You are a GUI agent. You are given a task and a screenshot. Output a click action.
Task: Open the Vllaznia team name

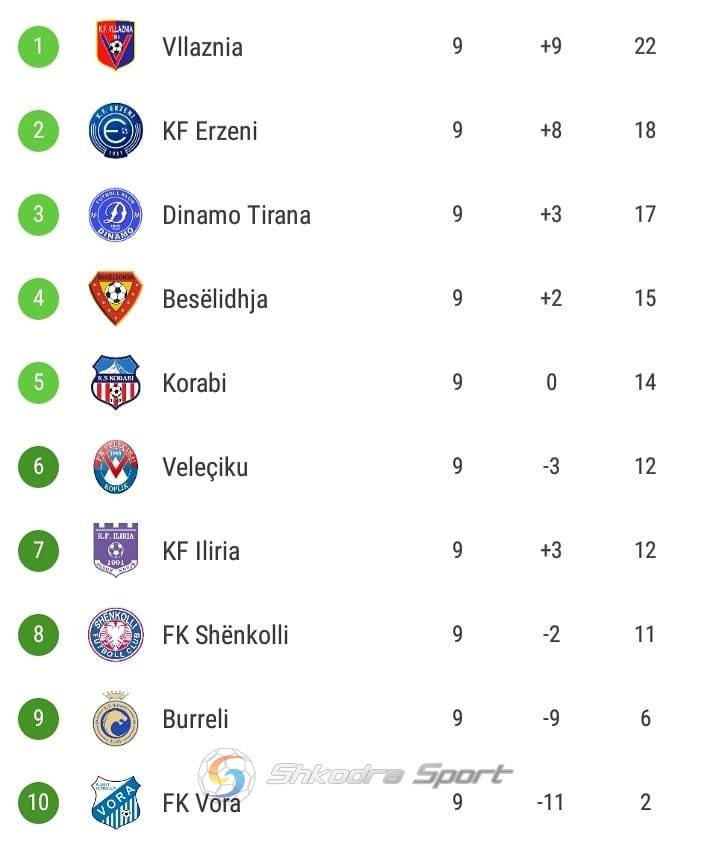202,47
